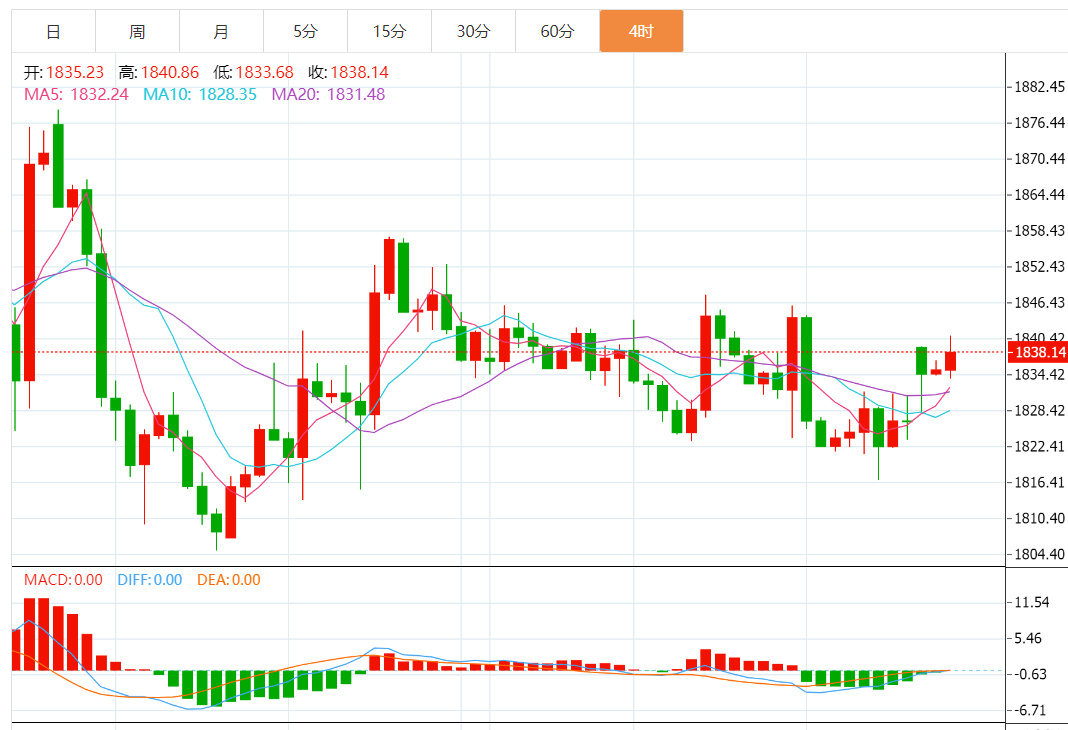Click the 11.54 MACD axis label

(1032, 602)
